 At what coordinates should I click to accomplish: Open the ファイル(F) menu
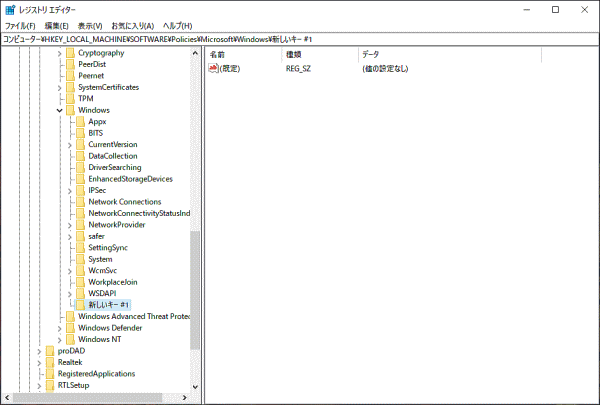20,26
